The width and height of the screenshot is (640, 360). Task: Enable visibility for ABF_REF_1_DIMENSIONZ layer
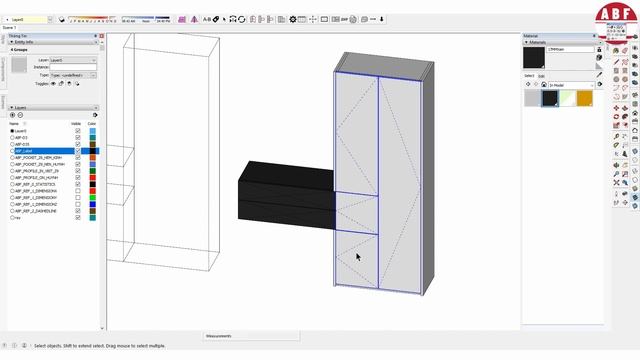[78, 204]
